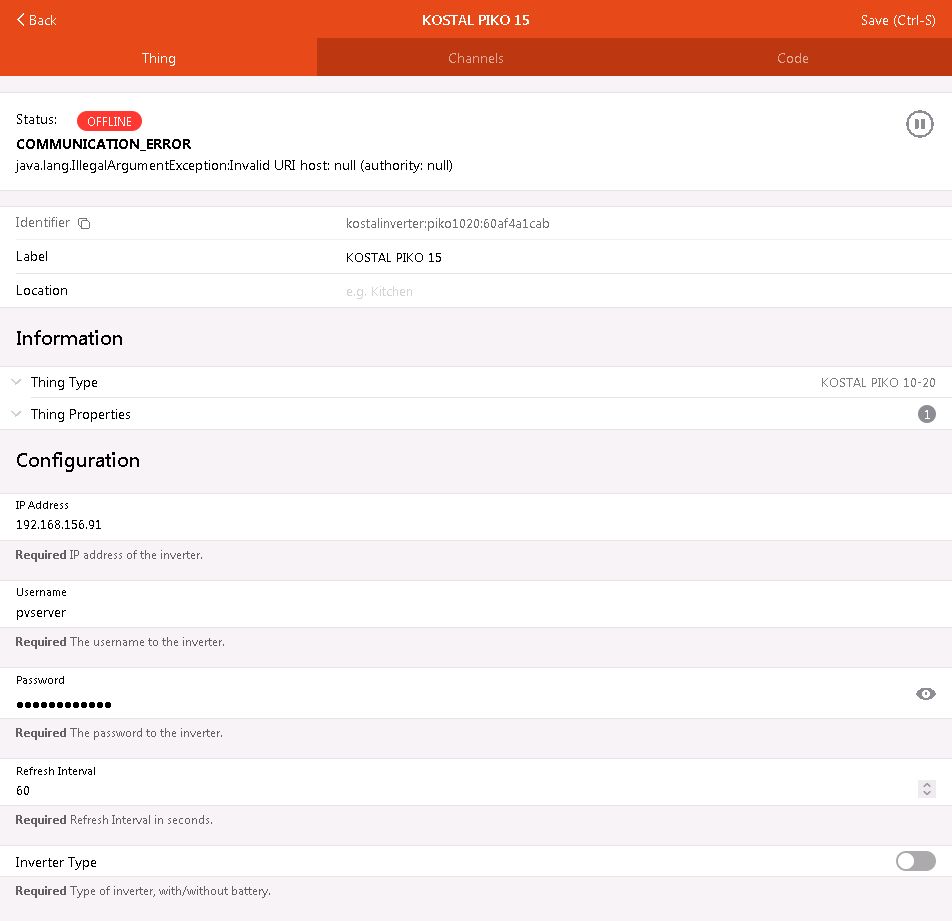952x921 pixels.
Task: Click the OFFLINE status badge
Action: pyautogui.click(x=109, y=121)
